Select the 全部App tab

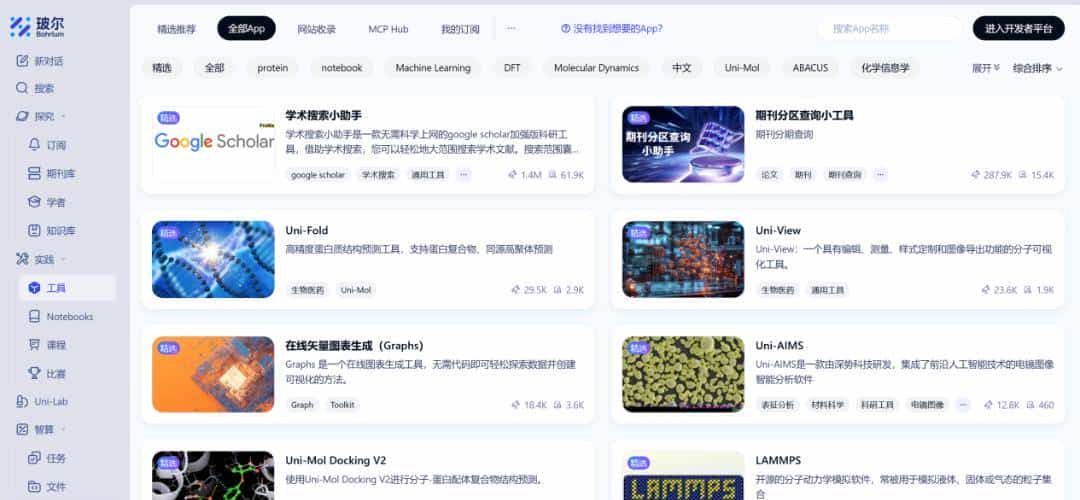coord(247,29)
